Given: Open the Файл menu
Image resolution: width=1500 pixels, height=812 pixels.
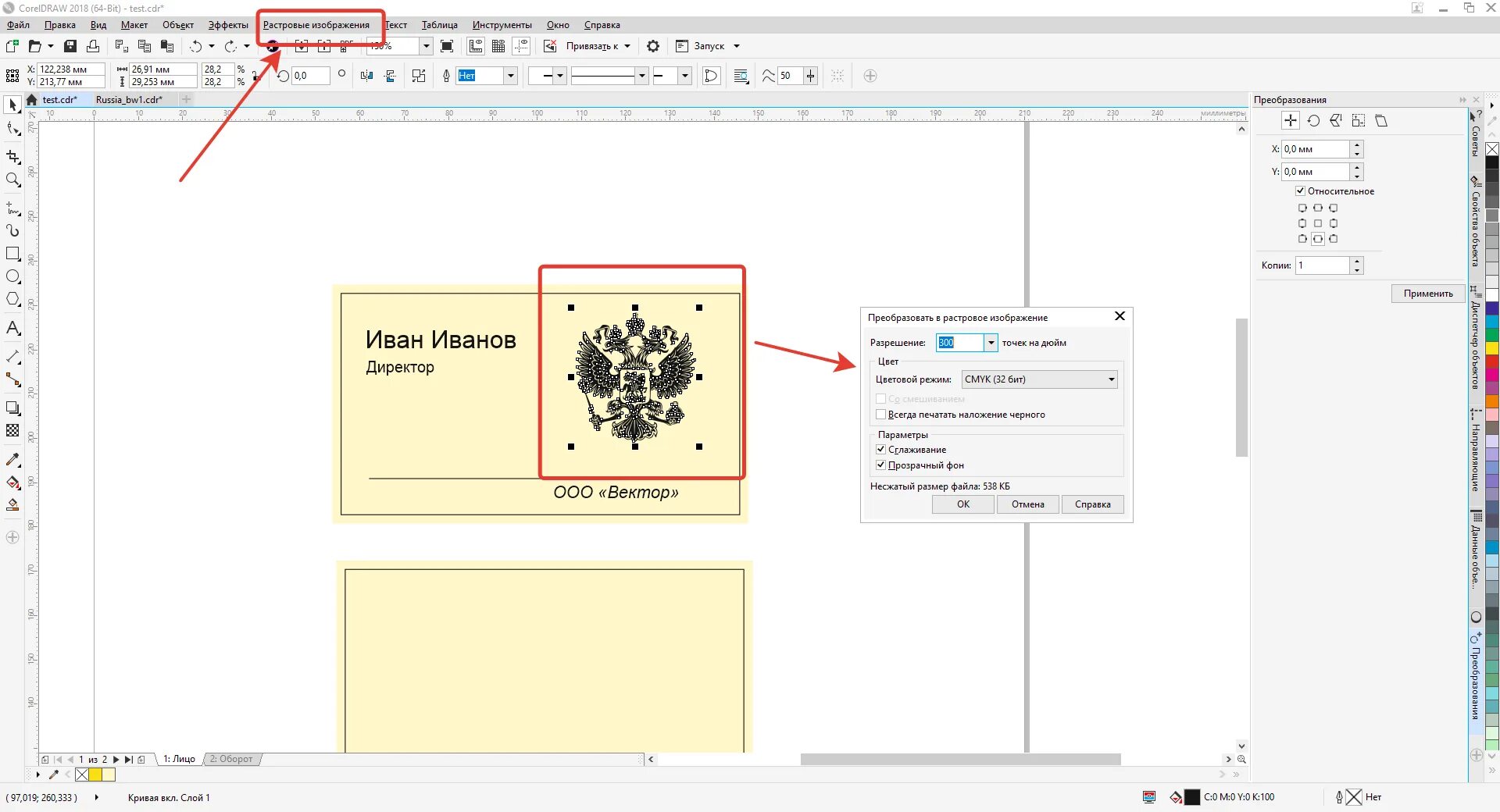Looking at the screenshot, I should click(x=18, y=25).
